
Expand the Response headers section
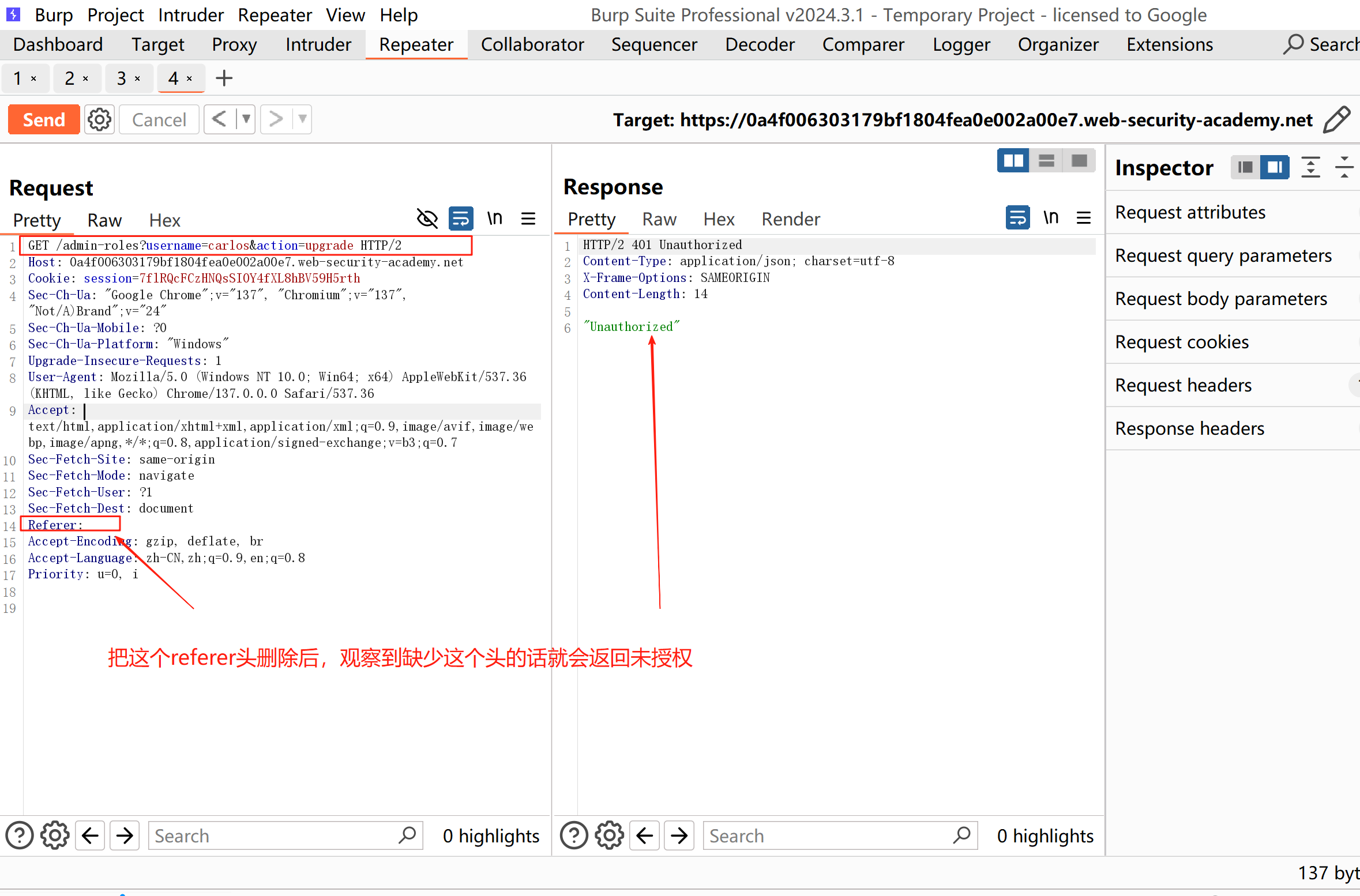[1189, 428]
